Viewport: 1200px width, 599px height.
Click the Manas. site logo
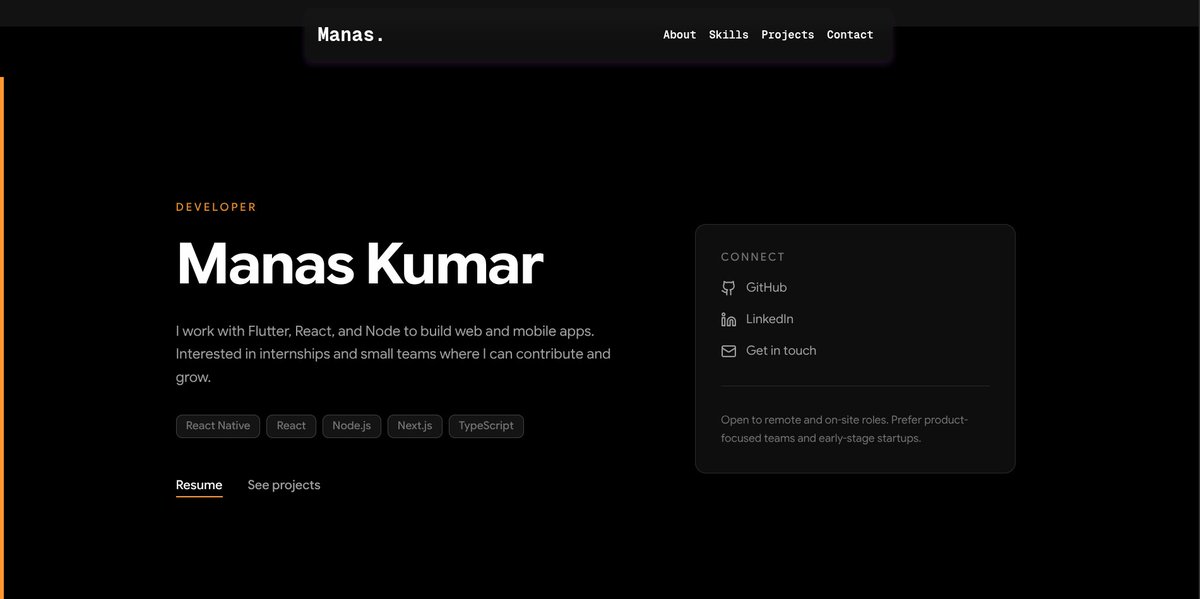click(351, 35)
